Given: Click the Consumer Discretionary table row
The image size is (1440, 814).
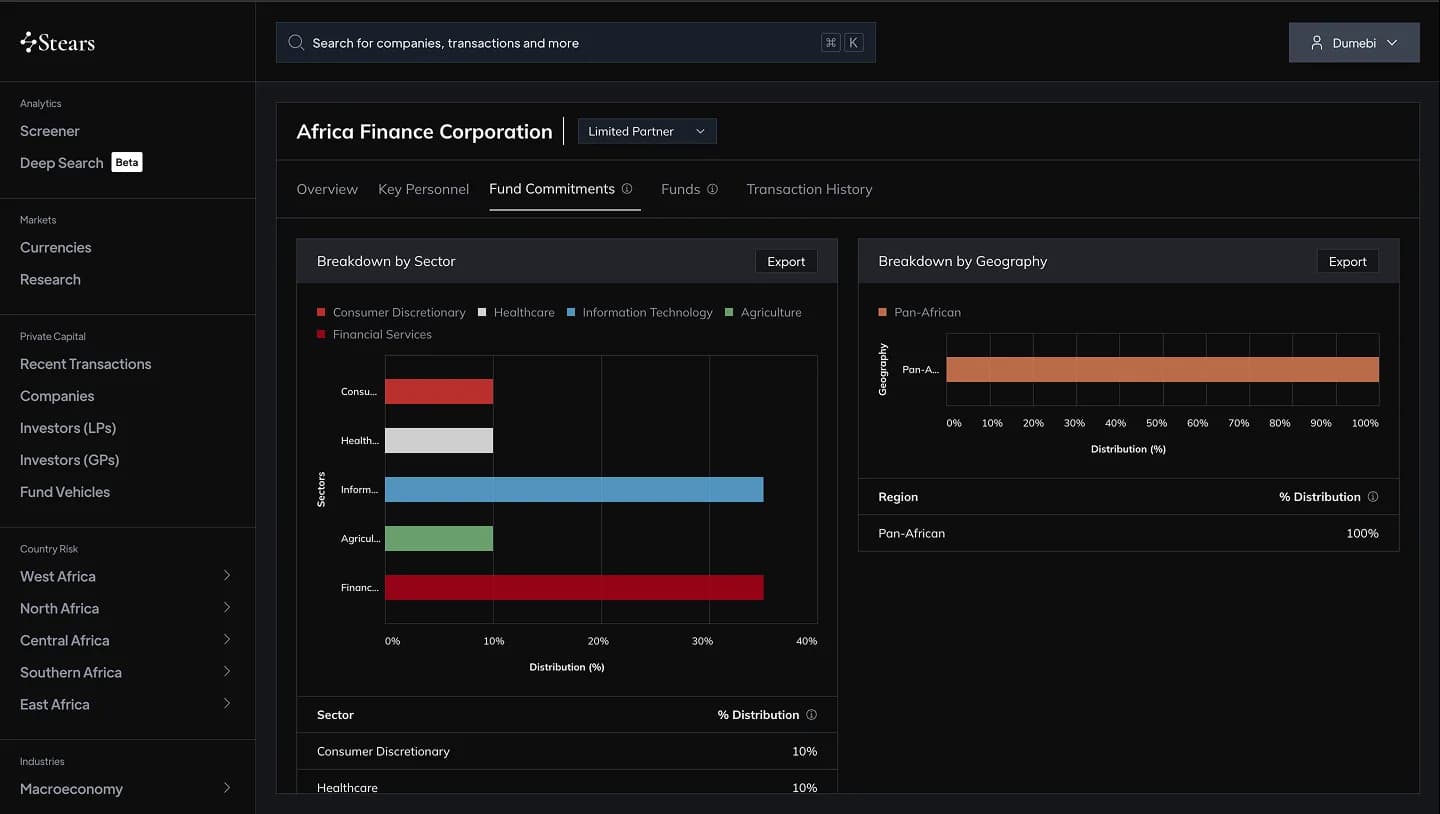Looking at the screenshot, I should tap(567, 751).
